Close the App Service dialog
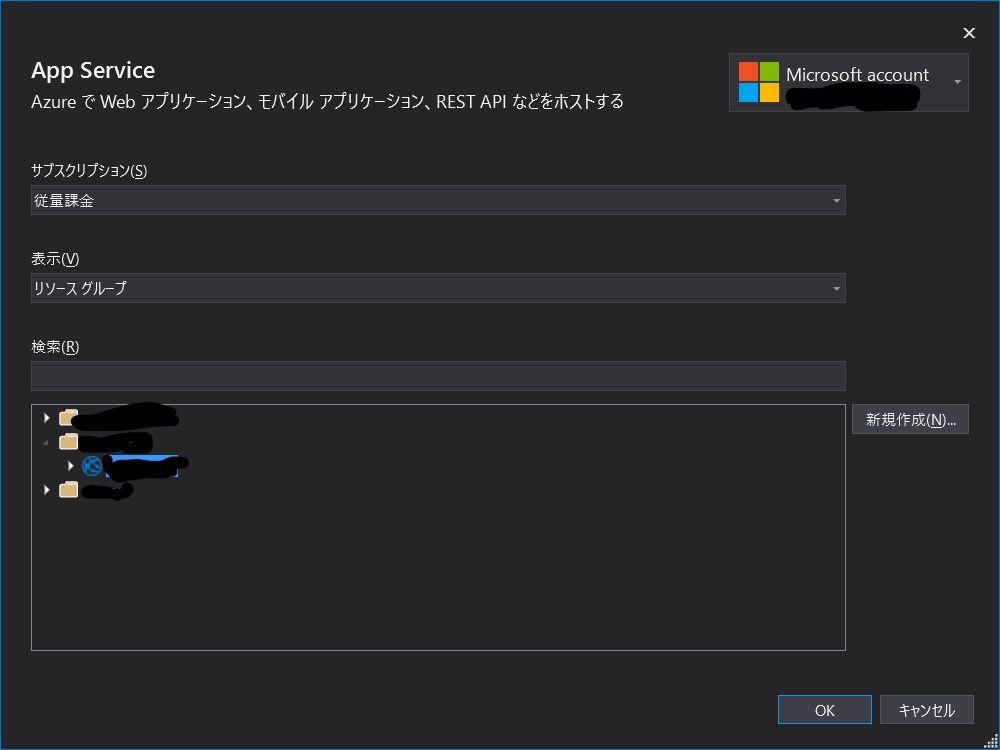Image resolution: width=1000 pixels, height=750 pixels. [x=969, y=33]
